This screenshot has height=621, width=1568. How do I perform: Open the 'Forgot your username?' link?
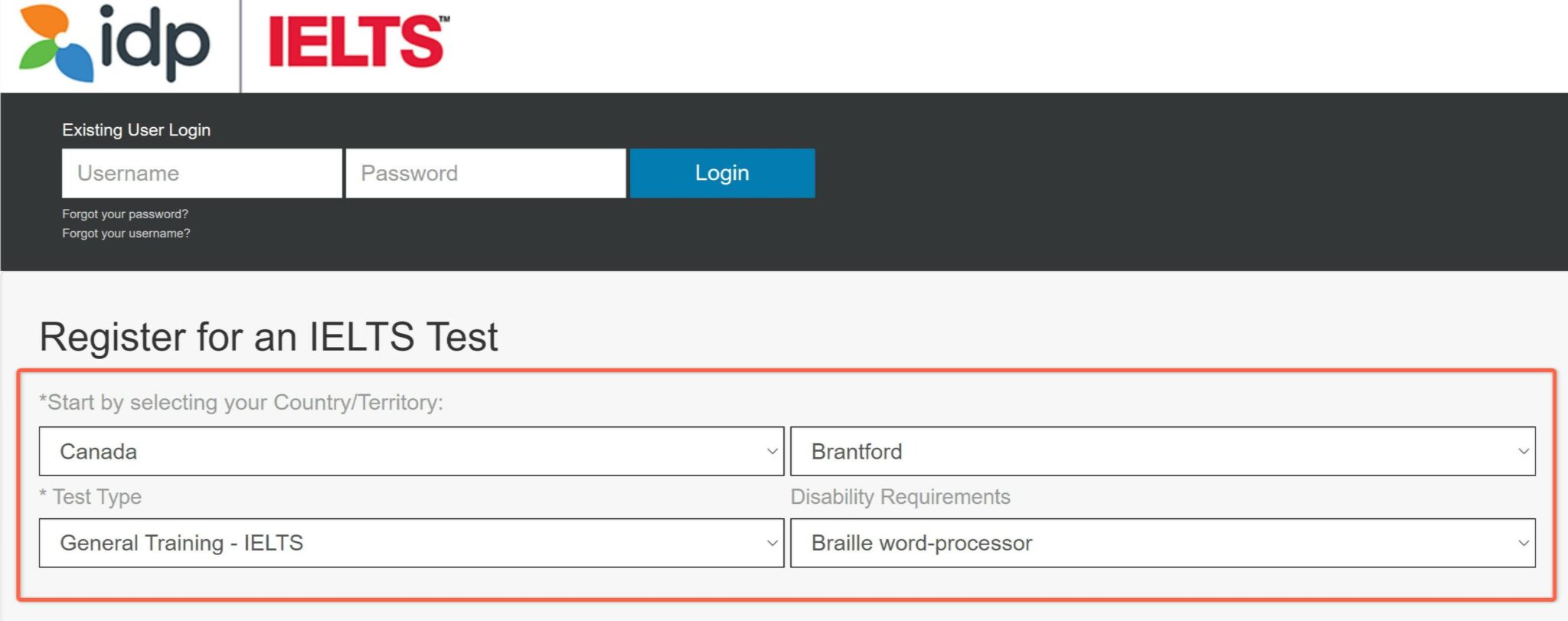(126, 234)
